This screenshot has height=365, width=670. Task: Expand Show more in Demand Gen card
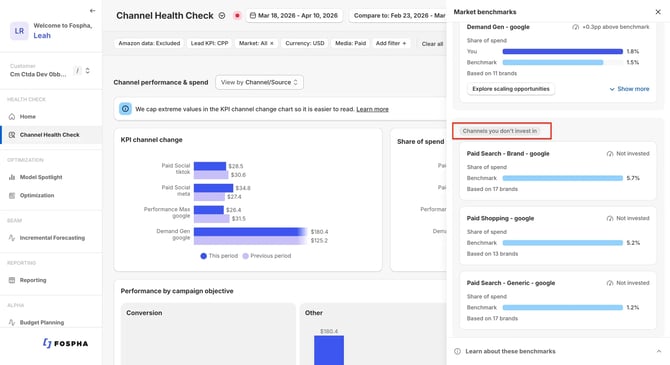point(629,89)
